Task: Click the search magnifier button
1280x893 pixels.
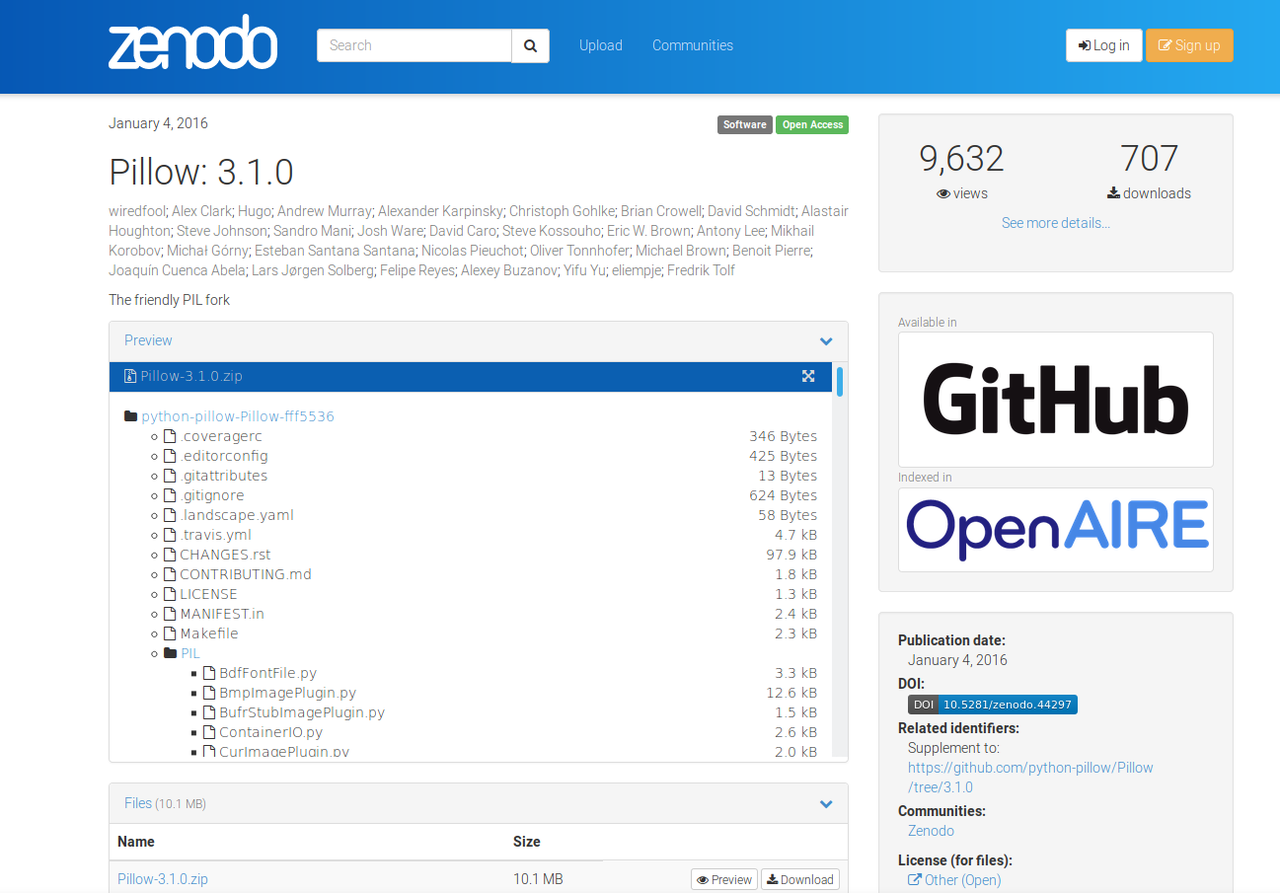Action: coord(530,46)
